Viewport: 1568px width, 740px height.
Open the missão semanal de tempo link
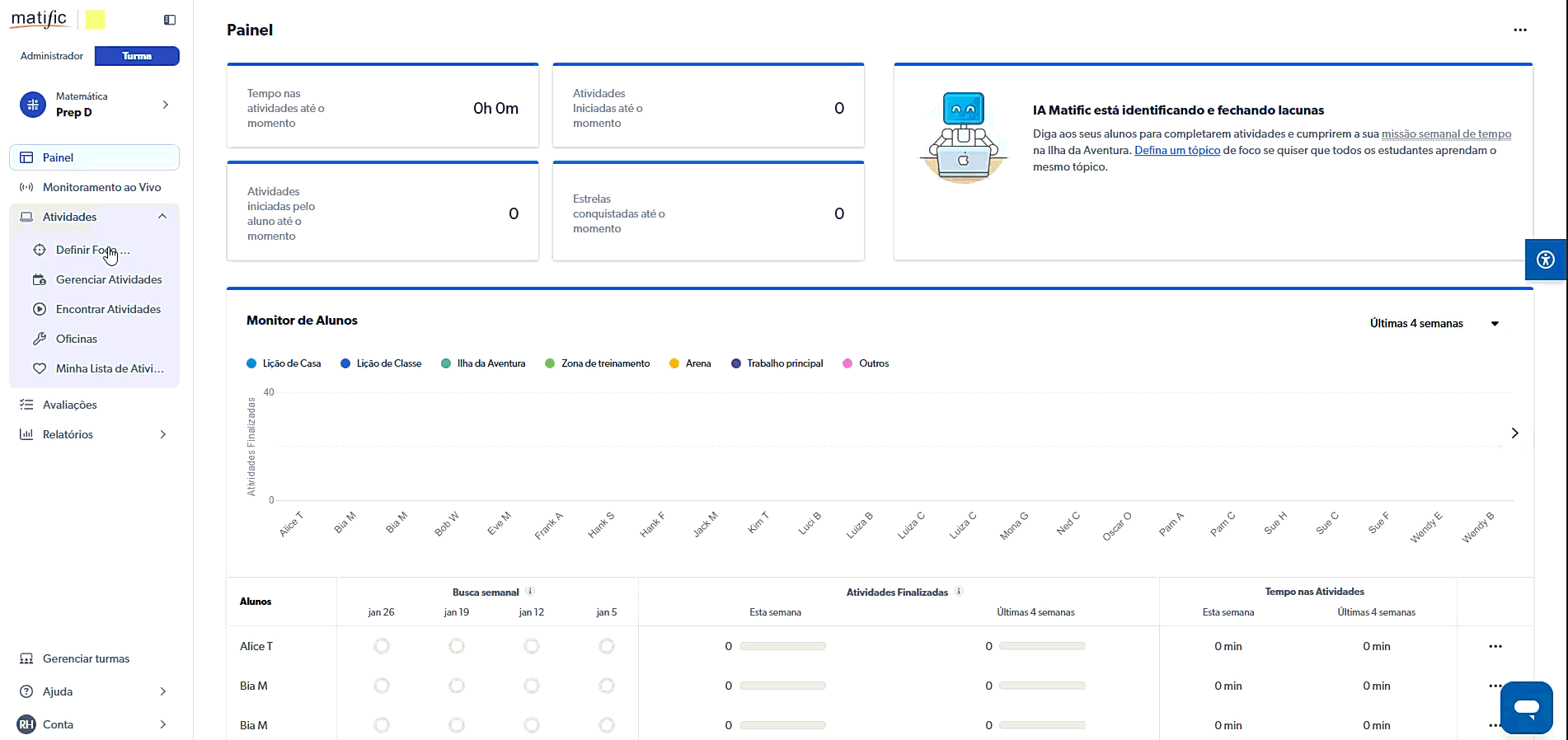click(x=1446, y=133)
